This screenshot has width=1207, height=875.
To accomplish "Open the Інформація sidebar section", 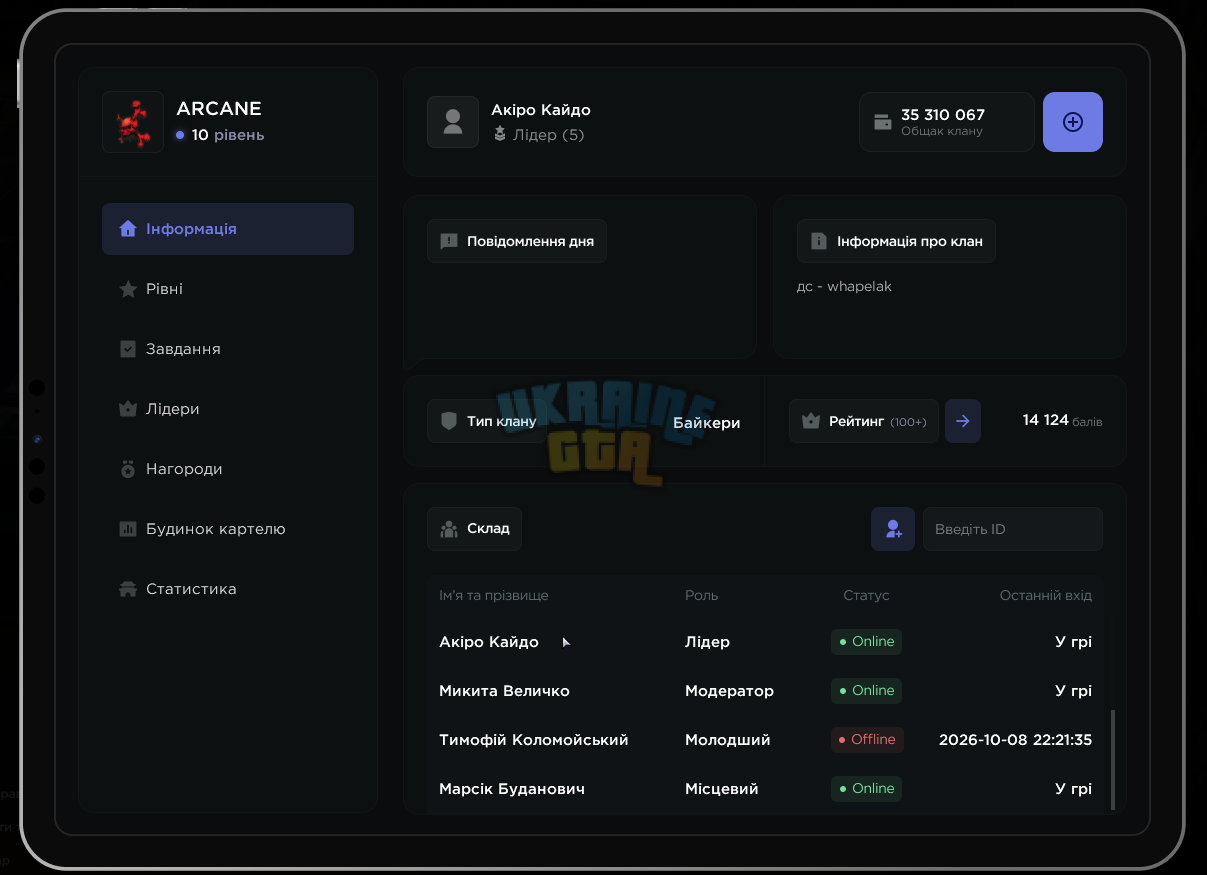I will 228,229.
